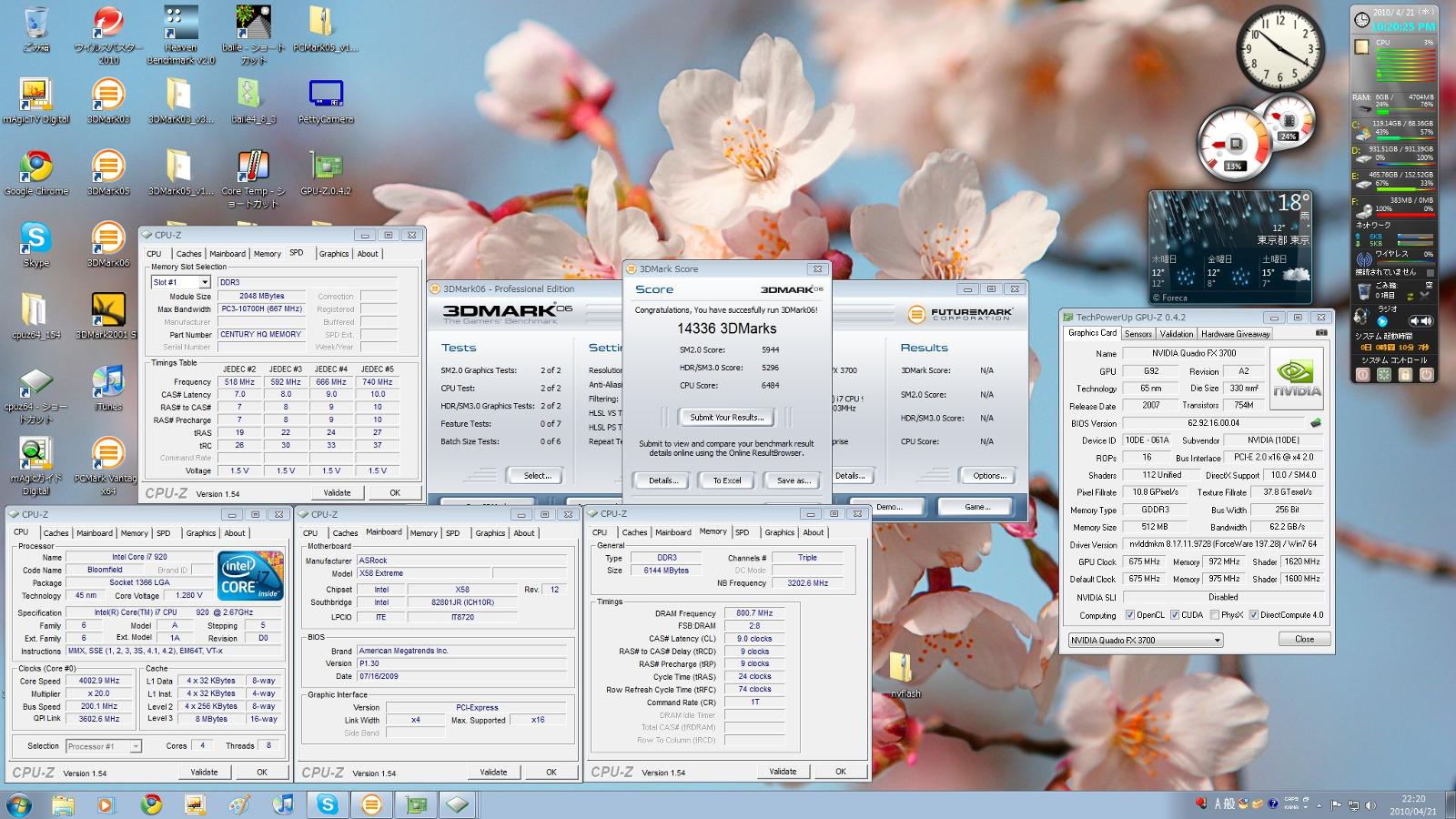The width and height of the screenshot is (1456, 819).
Task: Open the 3DMark2001 SE desktop shortcut
Action: pos(107,316)
